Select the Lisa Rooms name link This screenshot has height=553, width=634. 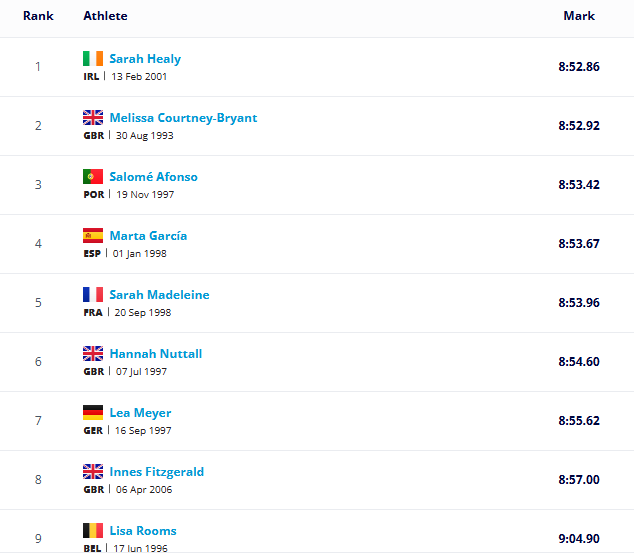(143, 531)
